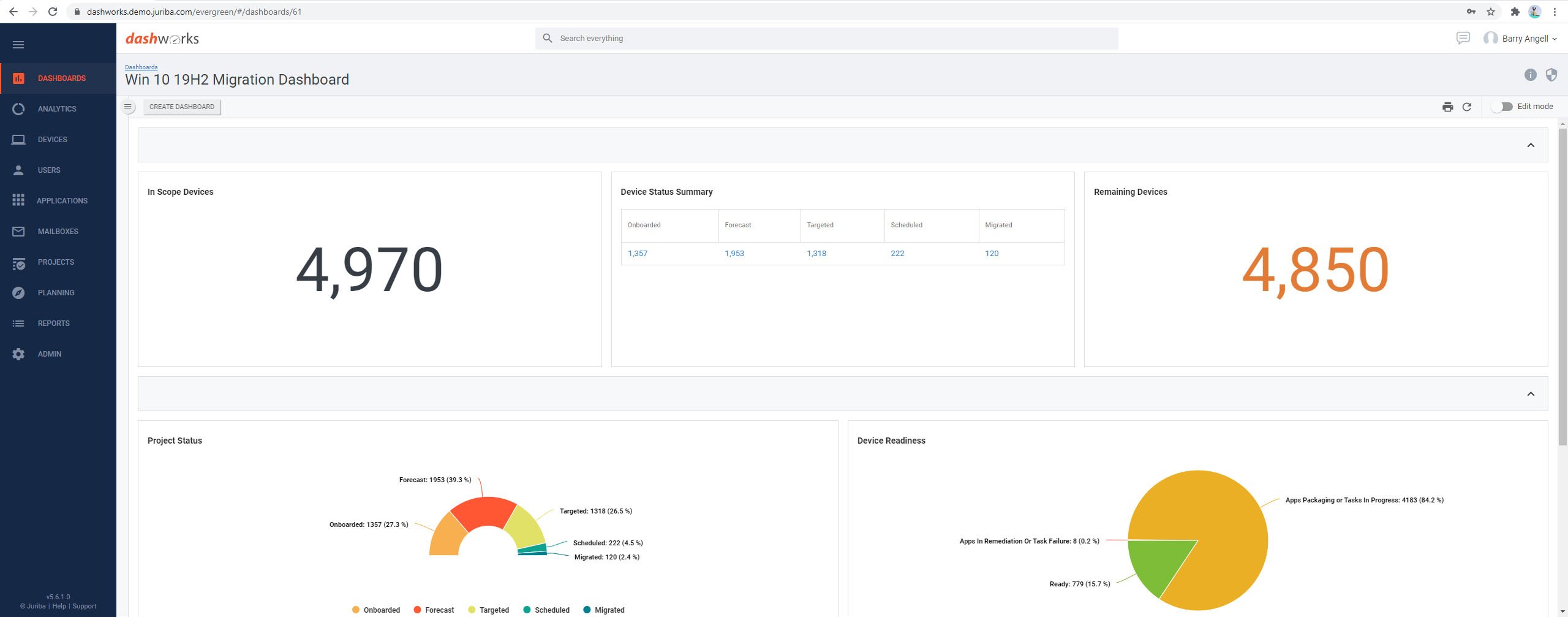1568x617 pixels.
Task: Open the Support footer link
Action: (85, 606)
